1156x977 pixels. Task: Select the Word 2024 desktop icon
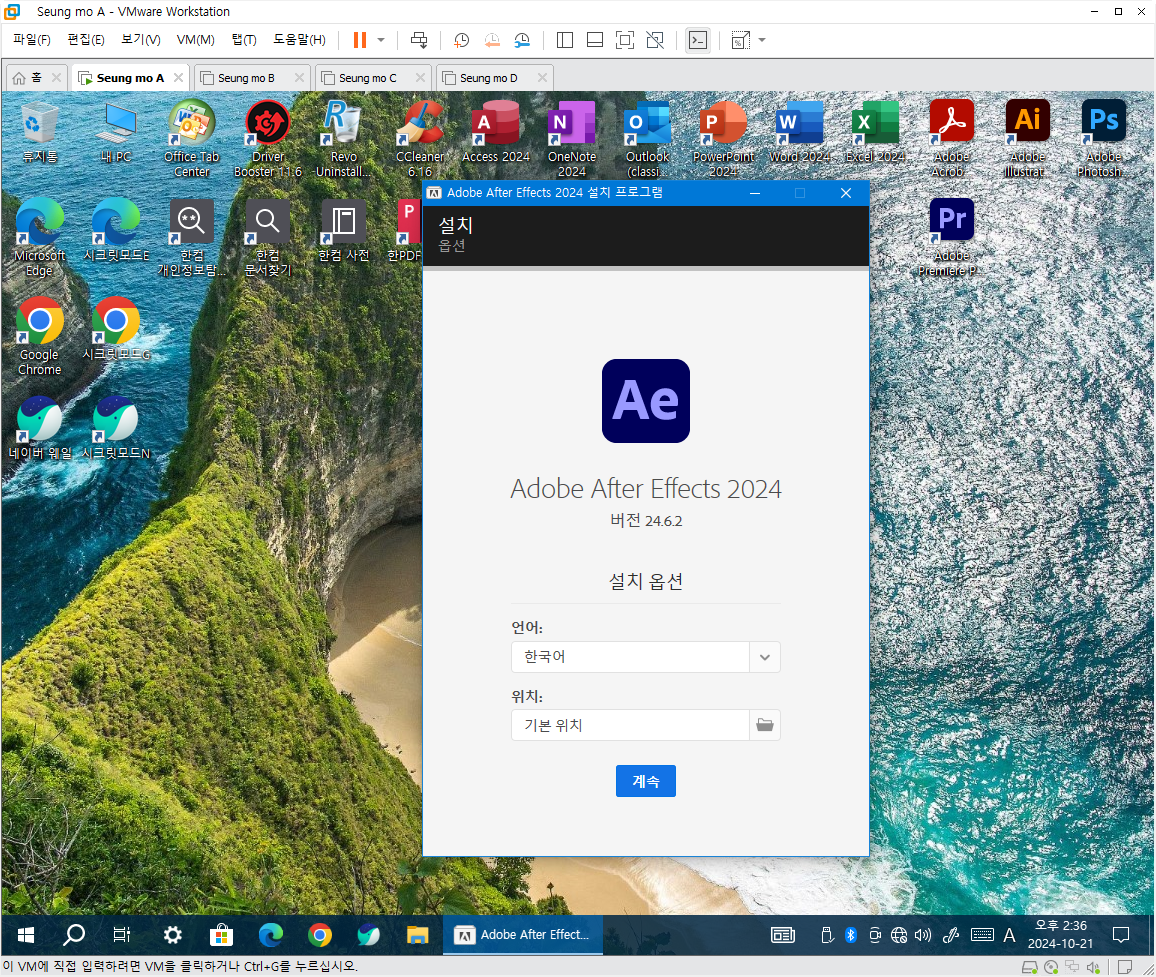799,133
